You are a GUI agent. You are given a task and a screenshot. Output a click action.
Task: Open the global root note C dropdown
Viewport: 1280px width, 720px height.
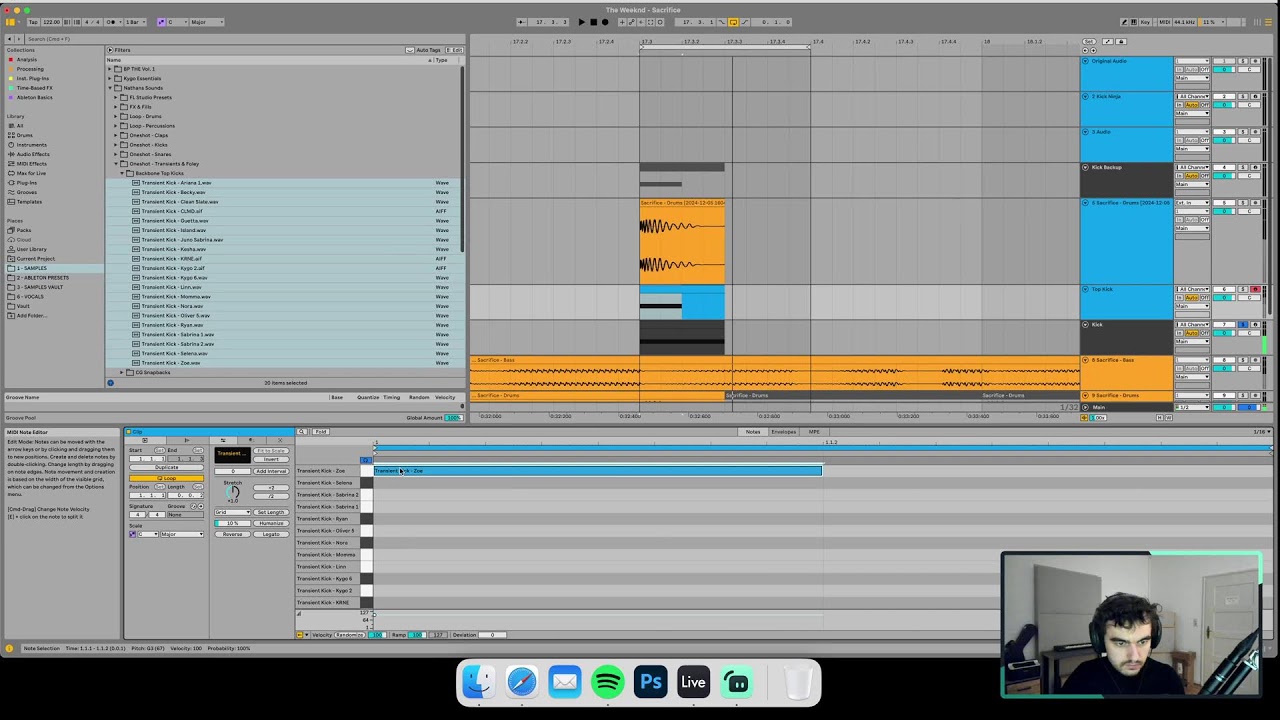coord(175,22)
